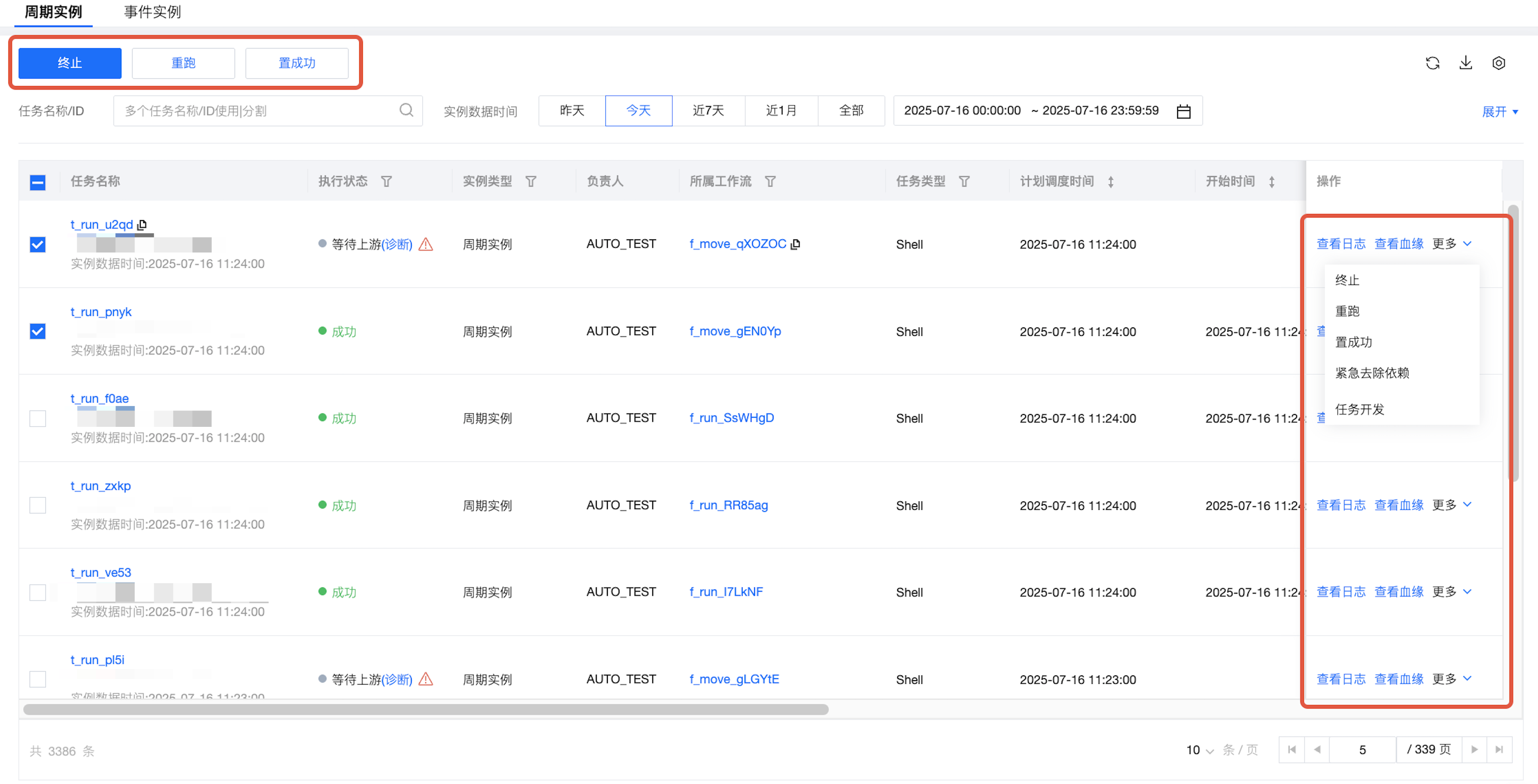Click 诊断 link in t_run_u2qd row
Viewport: 1538px width, 784px height.
pyautogui.click(x=397, y=244)
